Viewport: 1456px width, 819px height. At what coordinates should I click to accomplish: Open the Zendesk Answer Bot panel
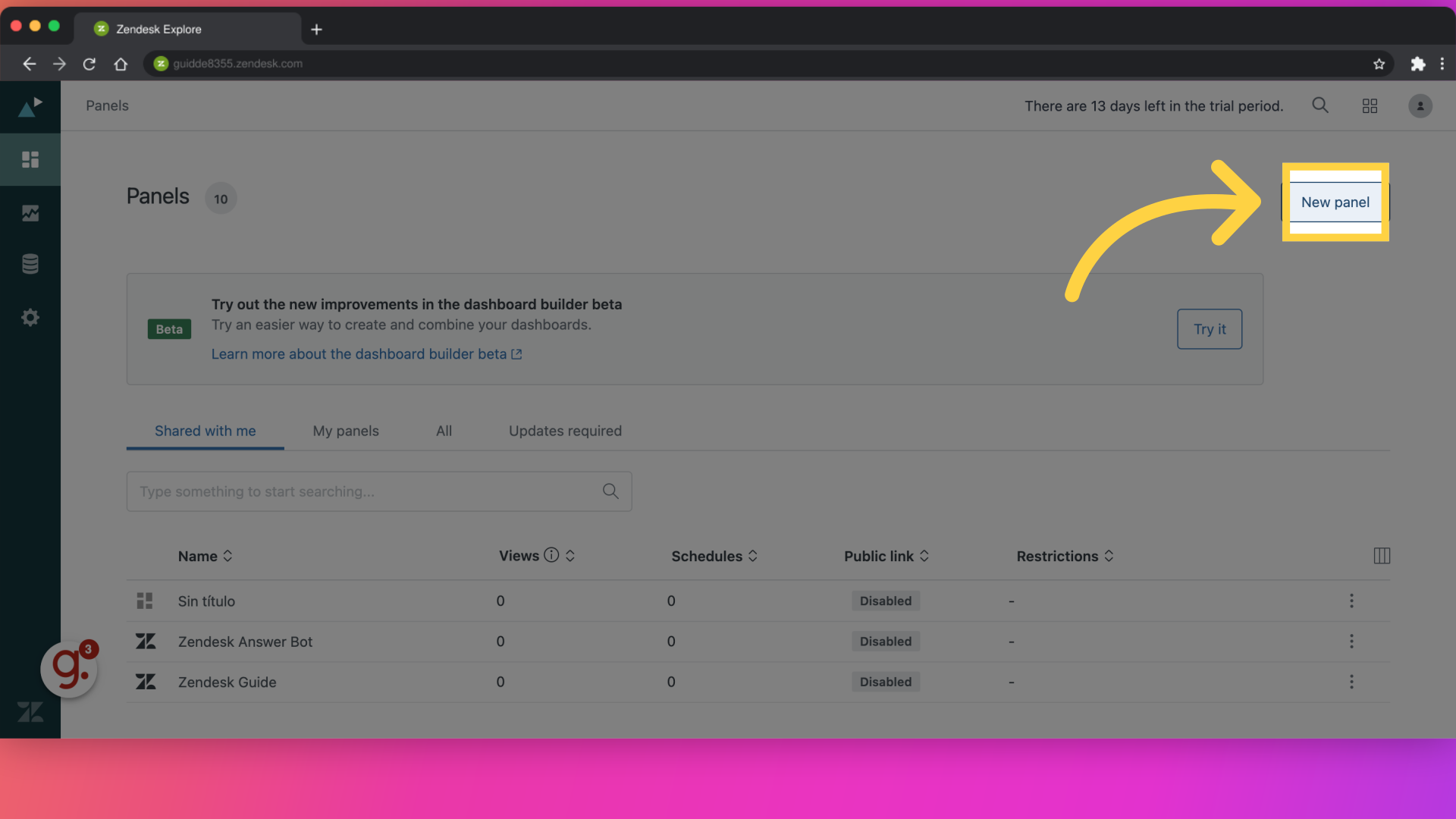(245, 642)
